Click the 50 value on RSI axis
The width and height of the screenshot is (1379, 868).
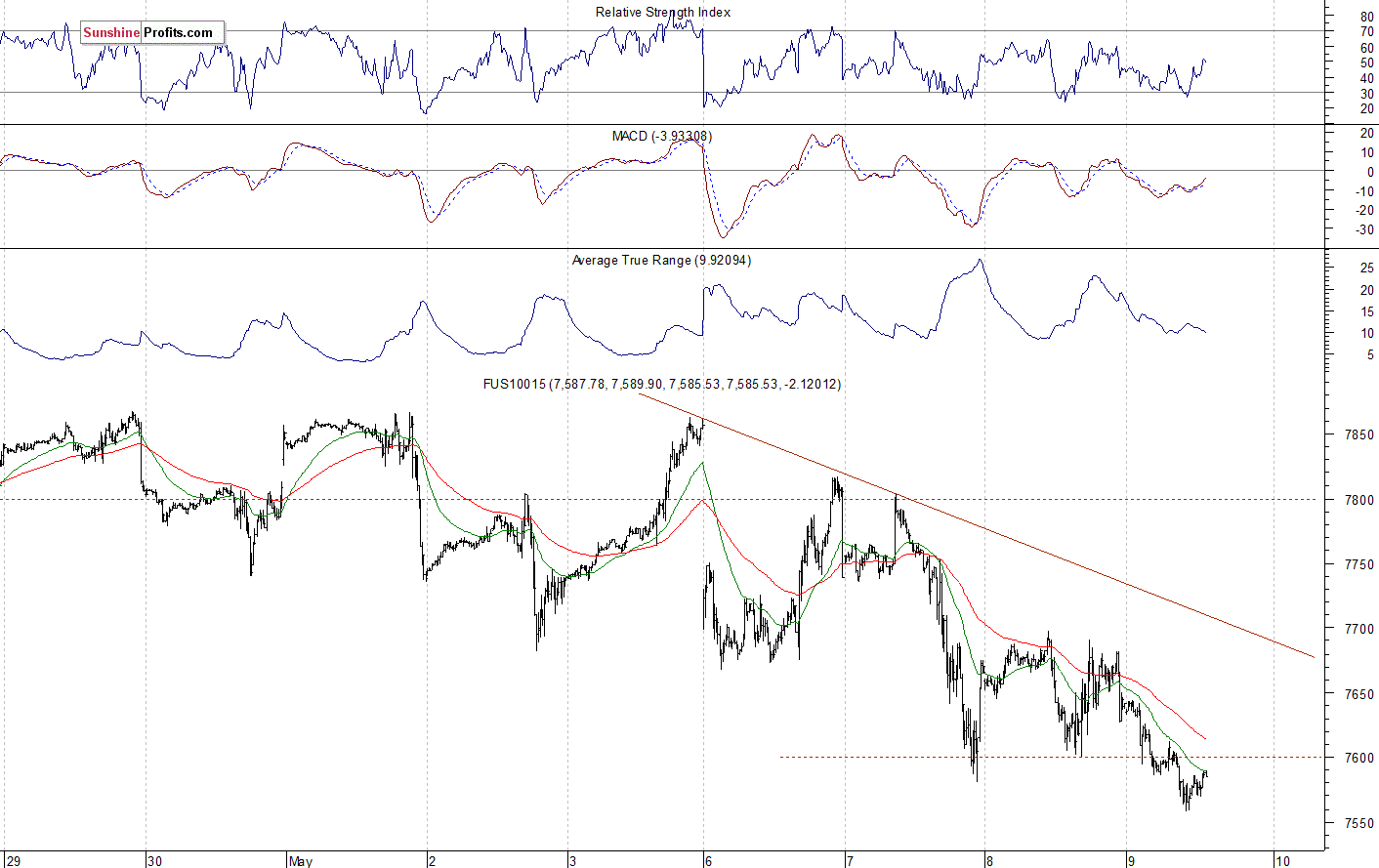(1366, 63)
